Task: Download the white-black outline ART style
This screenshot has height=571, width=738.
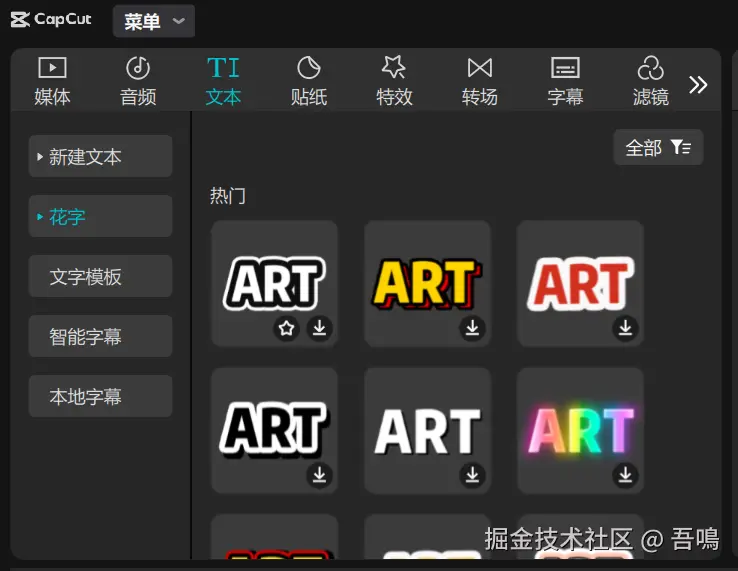Action: [320, 328]
